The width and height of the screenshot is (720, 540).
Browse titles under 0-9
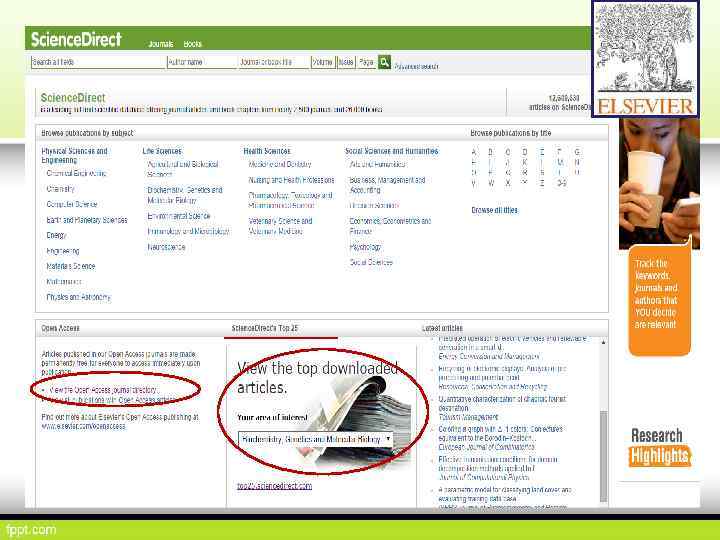[561, 183]
